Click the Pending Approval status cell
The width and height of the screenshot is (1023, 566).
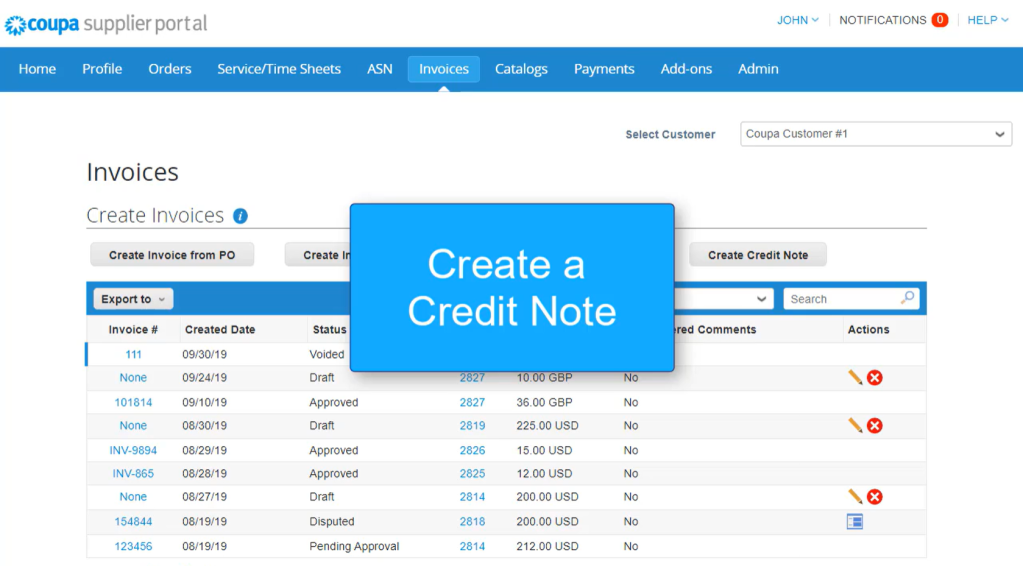click(x=354, y=546)
